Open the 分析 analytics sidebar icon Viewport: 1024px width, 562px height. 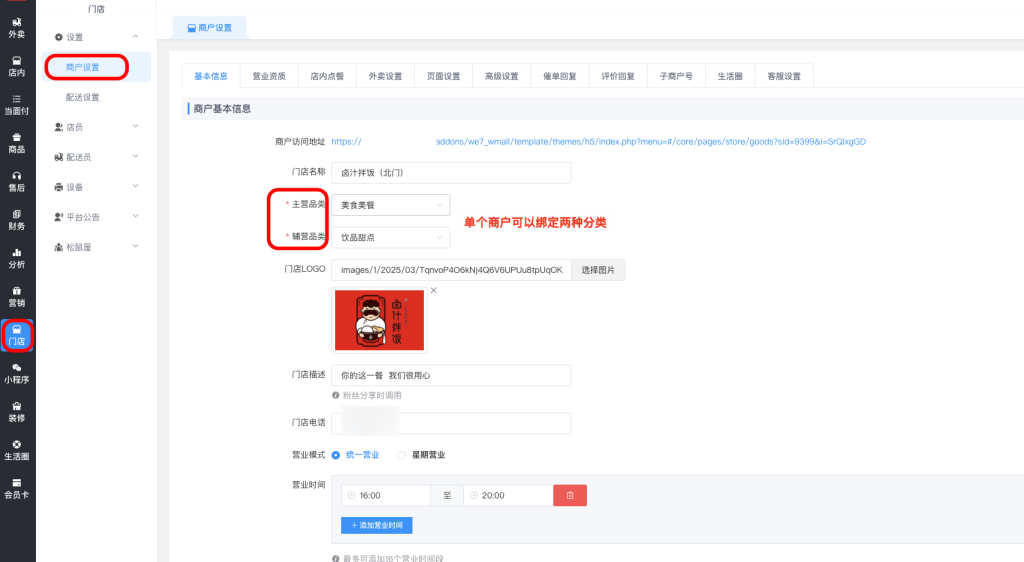[x=17, y=258]
